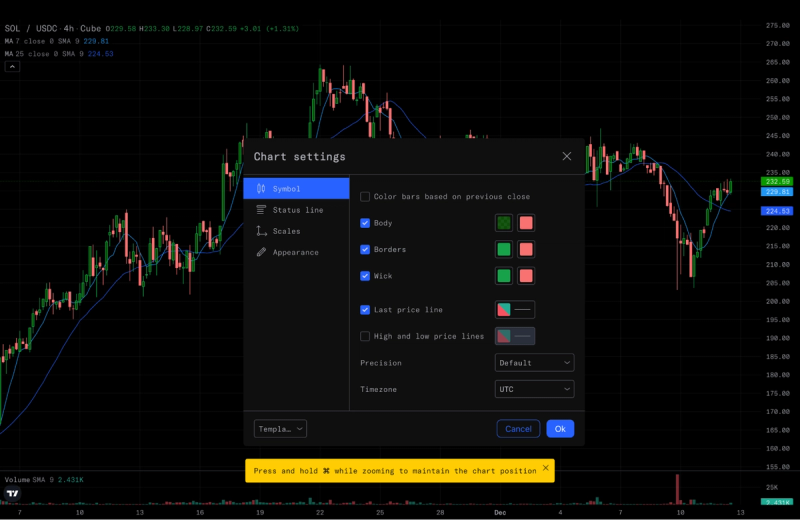The width and height of the screenshot is (800, 520).
Task: Click the Dec label on time axis
Action: (500, 512)
